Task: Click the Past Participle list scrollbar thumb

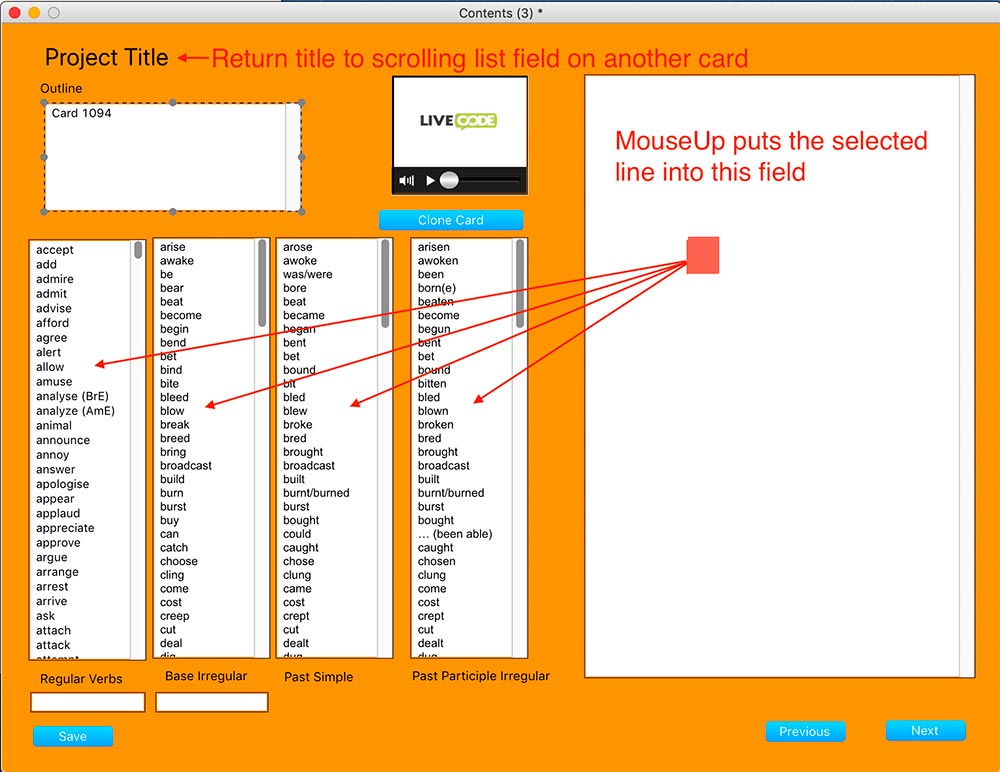Action: click(520, 283)
